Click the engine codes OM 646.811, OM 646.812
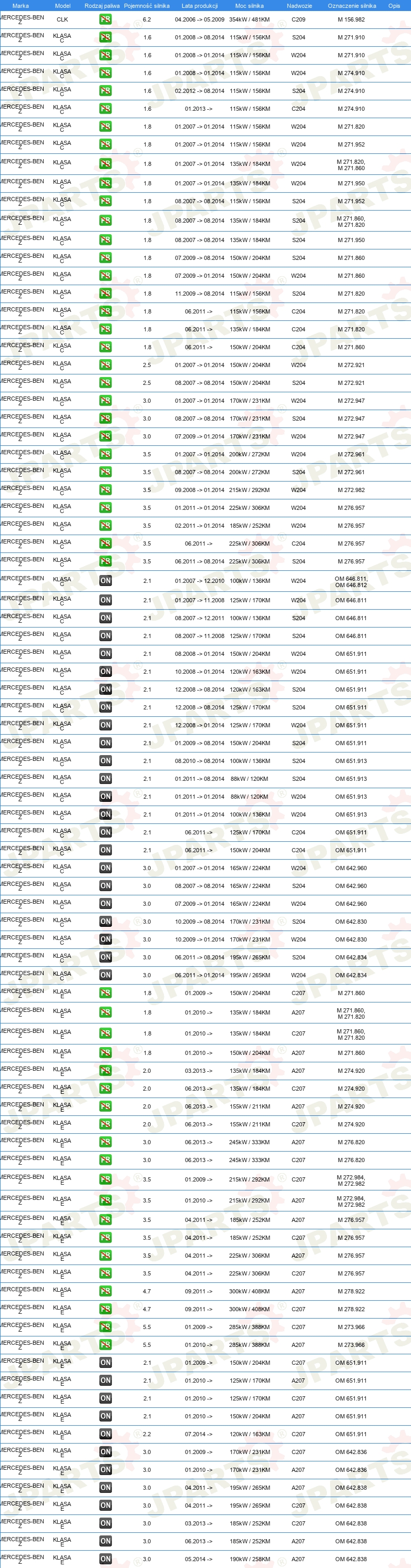 (x=351, y=582)
